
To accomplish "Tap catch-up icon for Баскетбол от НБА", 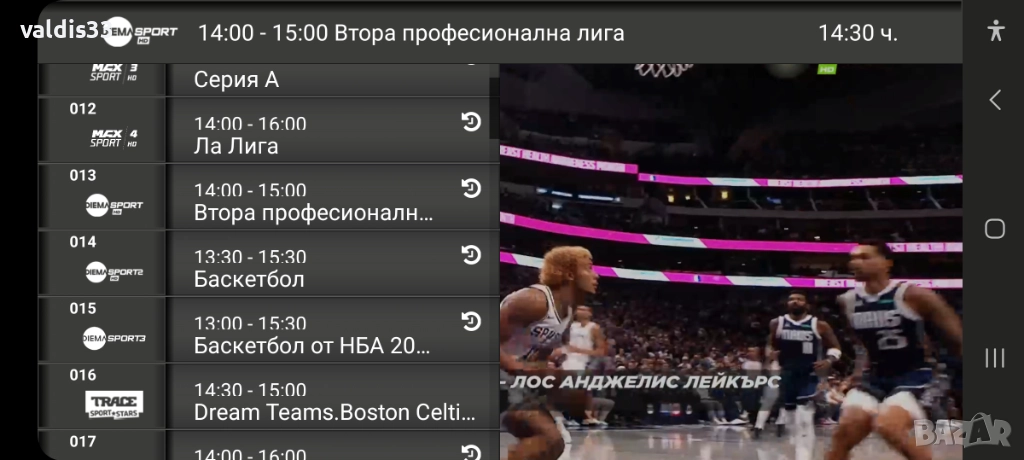I will click(x=471, y=321).
